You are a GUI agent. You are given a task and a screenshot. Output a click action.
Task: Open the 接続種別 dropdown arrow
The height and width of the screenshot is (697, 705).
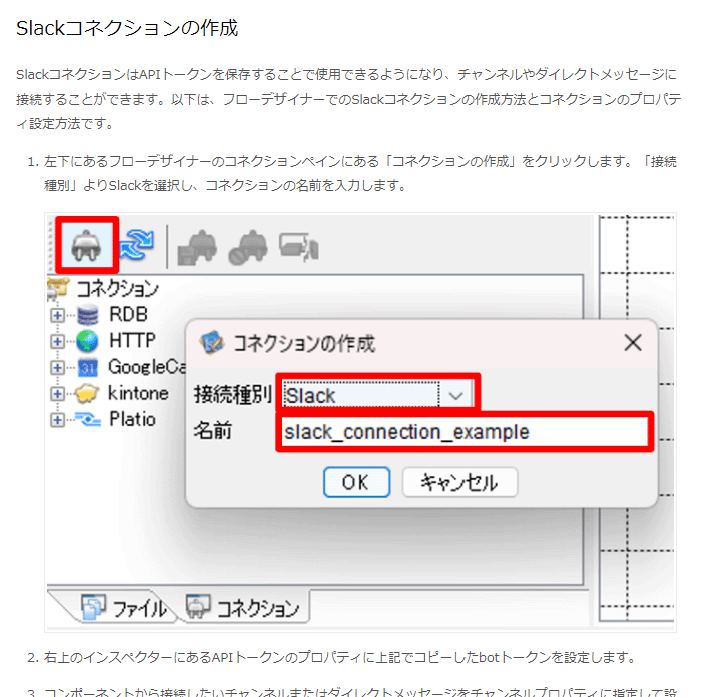click(456, 396)
